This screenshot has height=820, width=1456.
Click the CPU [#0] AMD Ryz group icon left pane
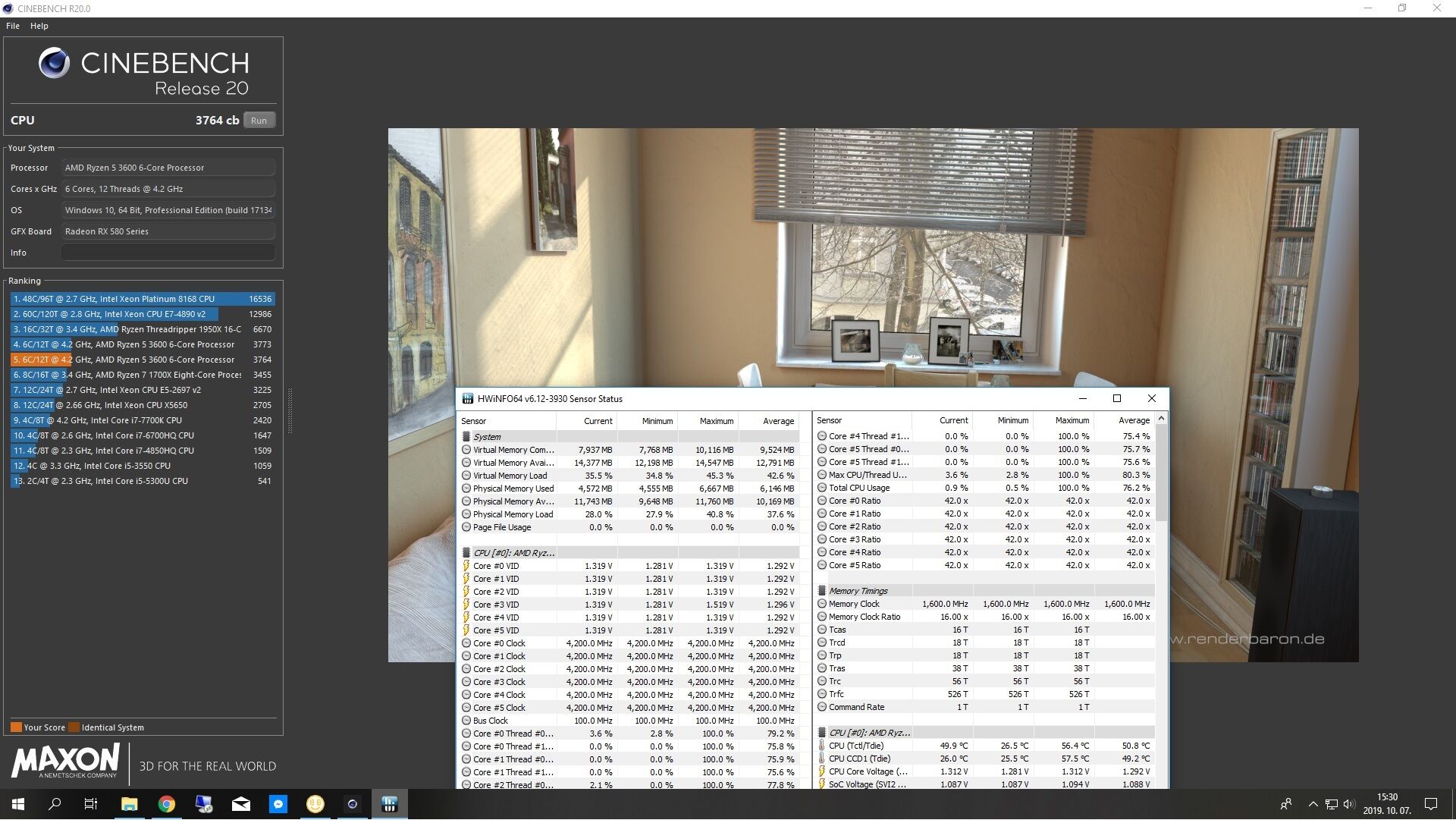[x=466, y=553]
